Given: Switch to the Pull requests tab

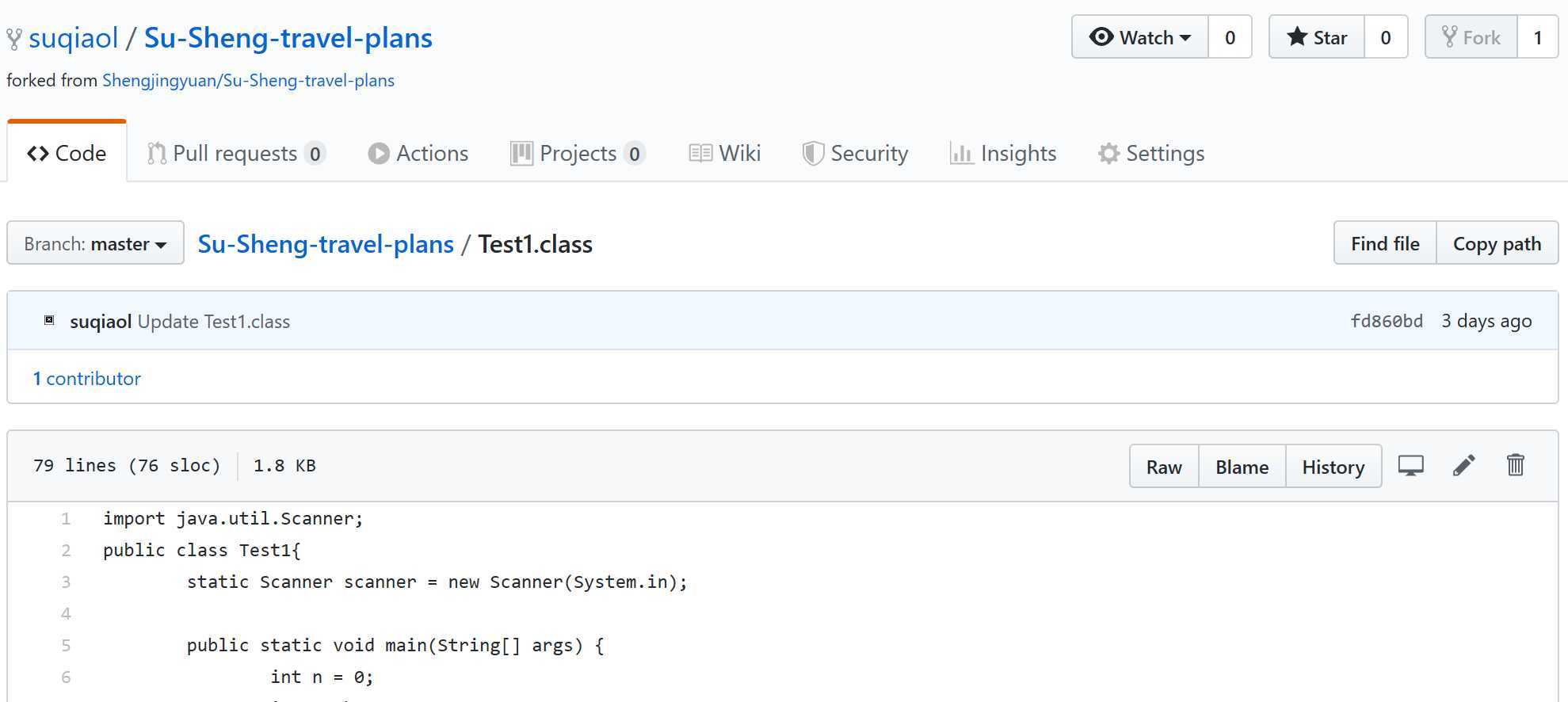Looking at the screenshot, I should click(236, 154).
